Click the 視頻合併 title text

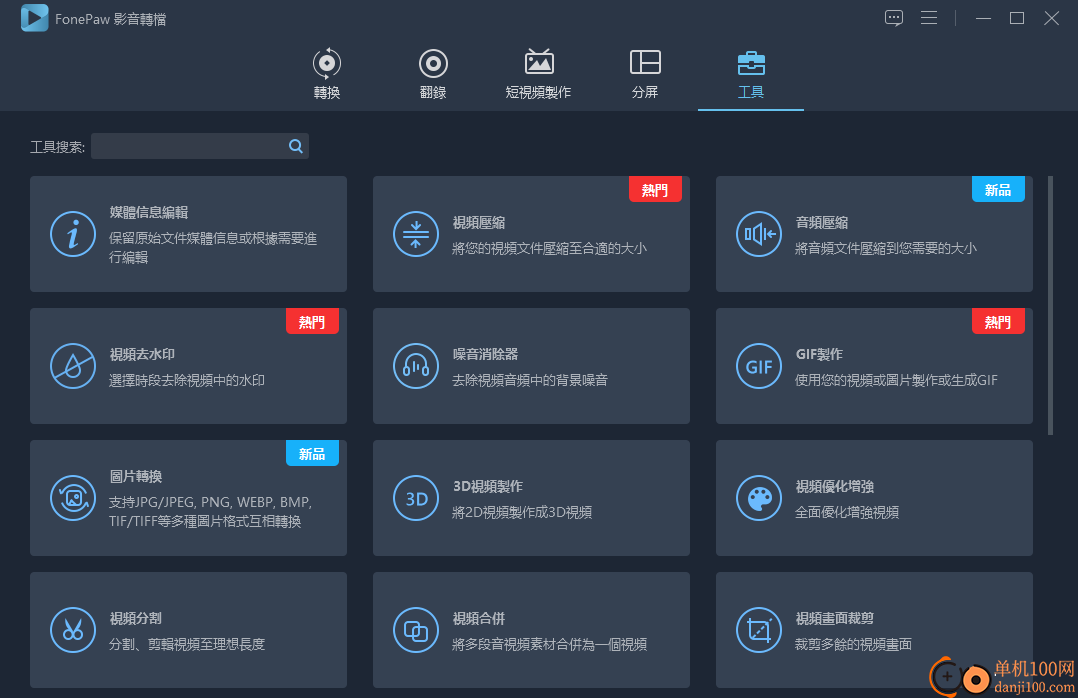pos(479,618)
